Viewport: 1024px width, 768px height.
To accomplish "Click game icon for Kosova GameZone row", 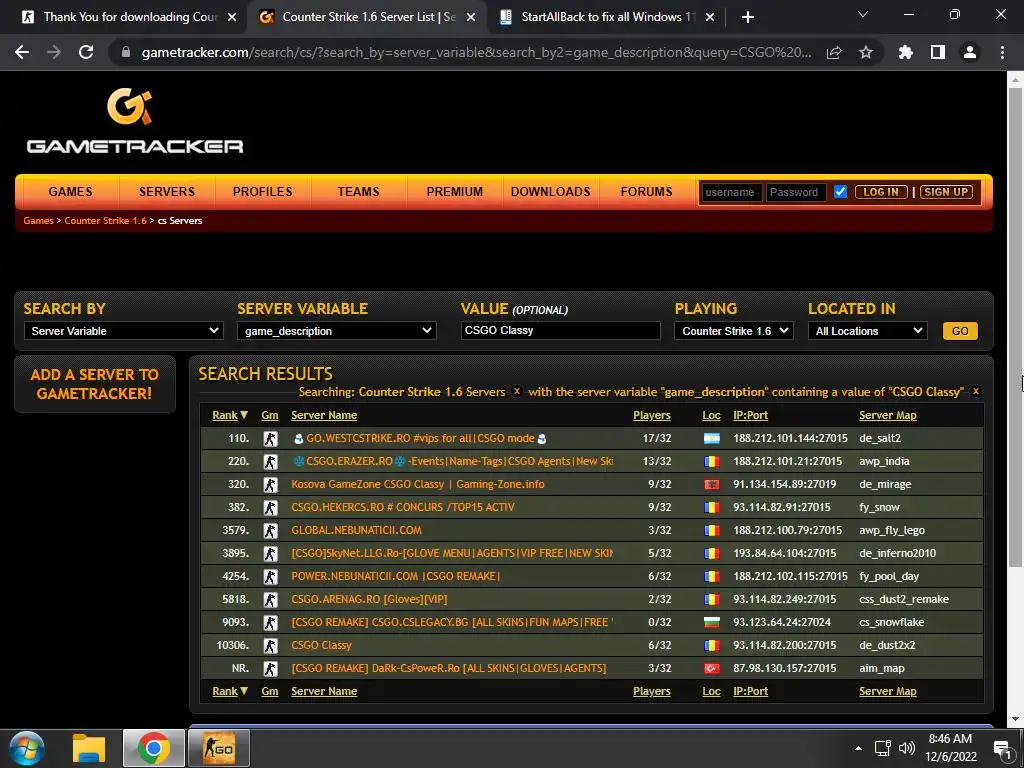I will pos(270,485).
